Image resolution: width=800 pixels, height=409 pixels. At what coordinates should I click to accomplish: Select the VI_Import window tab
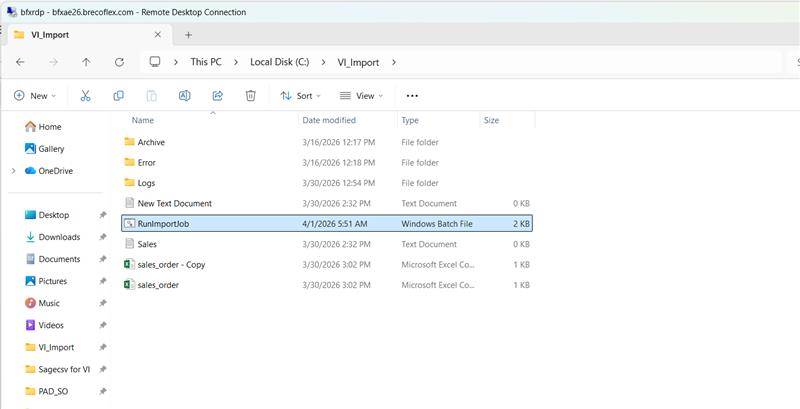click(89, 35)
